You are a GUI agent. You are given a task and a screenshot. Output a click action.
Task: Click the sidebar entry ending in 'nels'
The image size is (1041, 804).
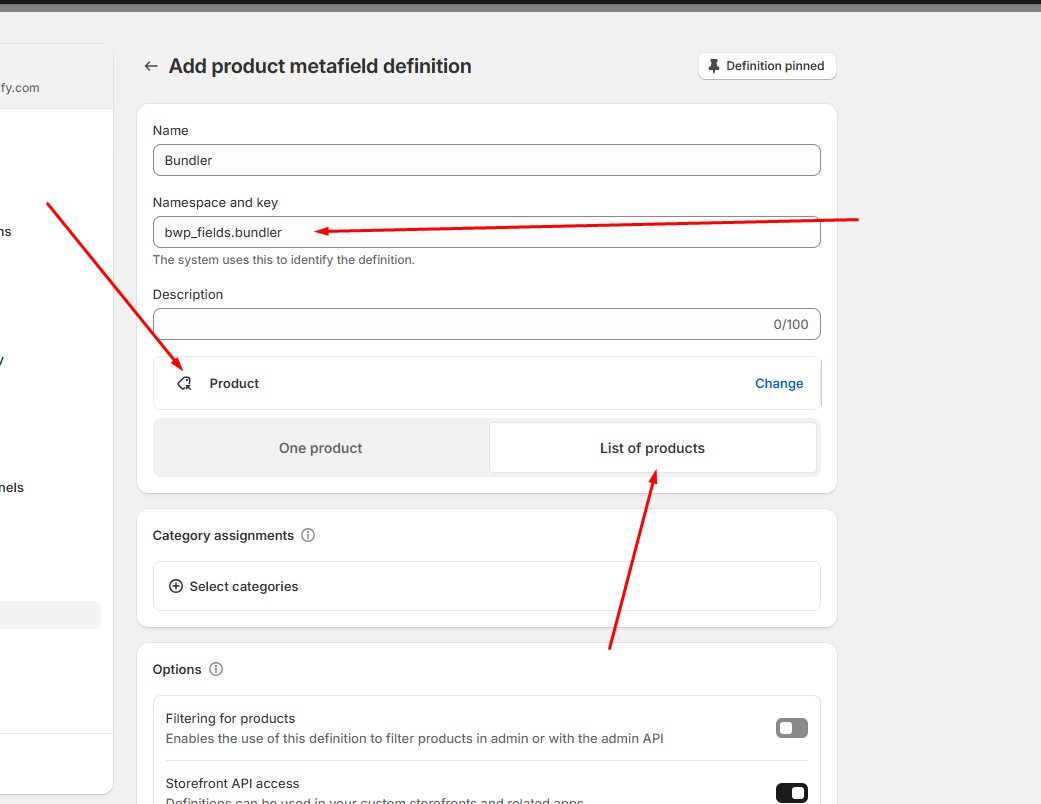pos(12,488)
